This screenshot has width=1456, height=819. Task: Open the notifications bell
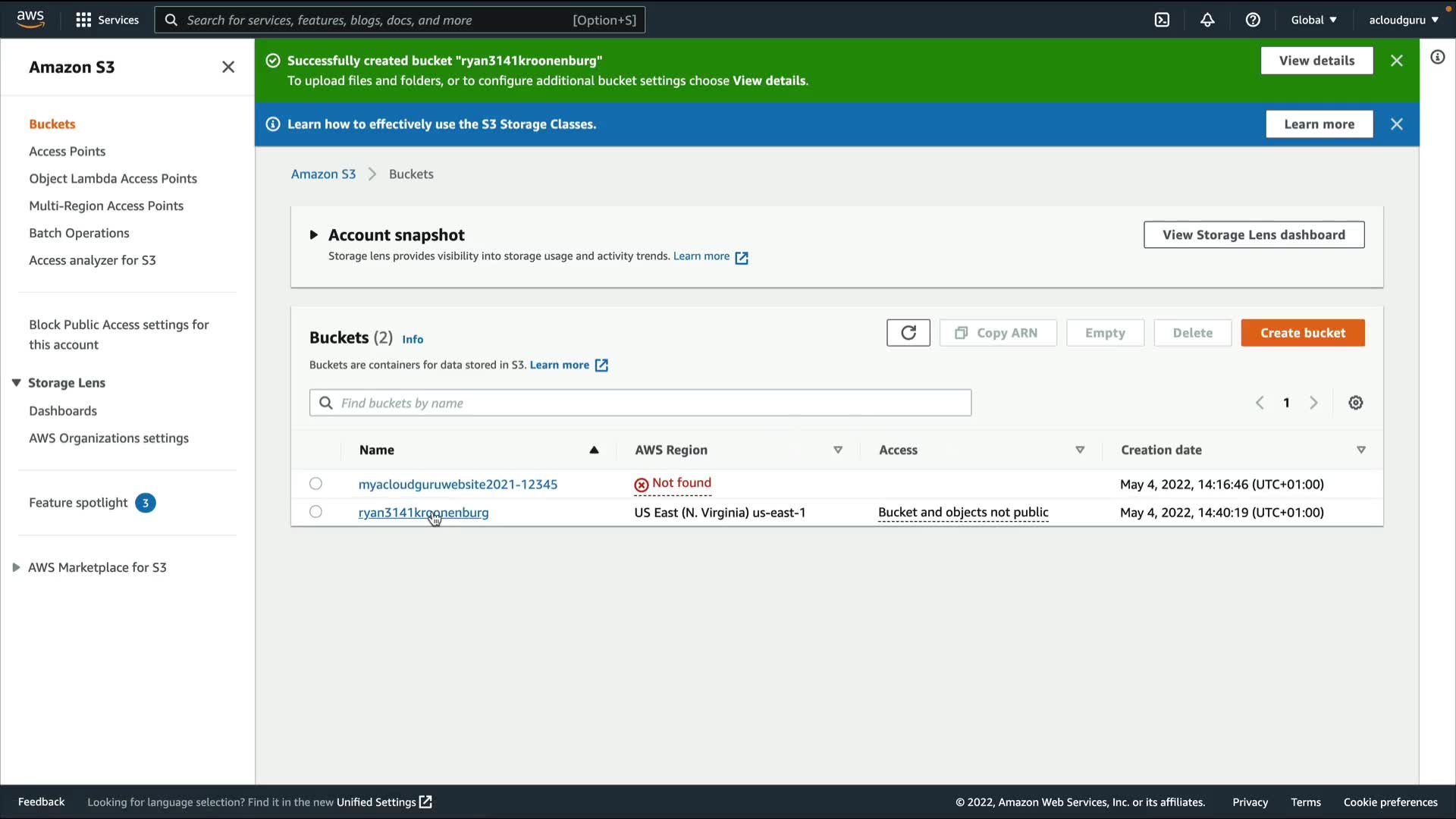point(1207,20)
